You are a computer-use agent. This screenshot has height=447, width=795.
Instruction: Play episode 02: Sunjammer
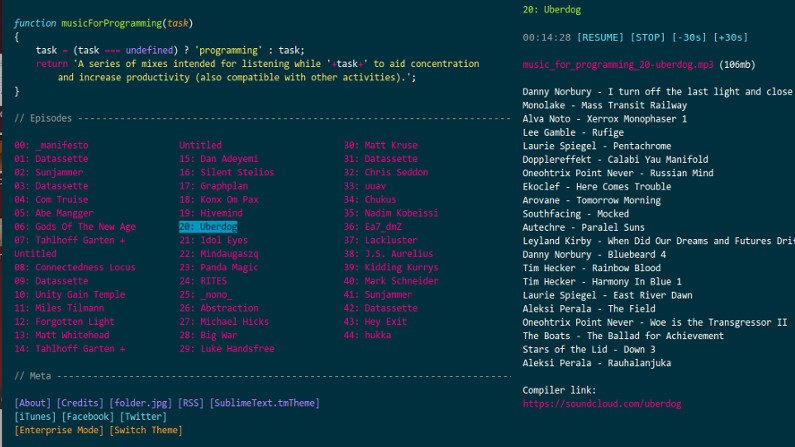coord(49,172)
